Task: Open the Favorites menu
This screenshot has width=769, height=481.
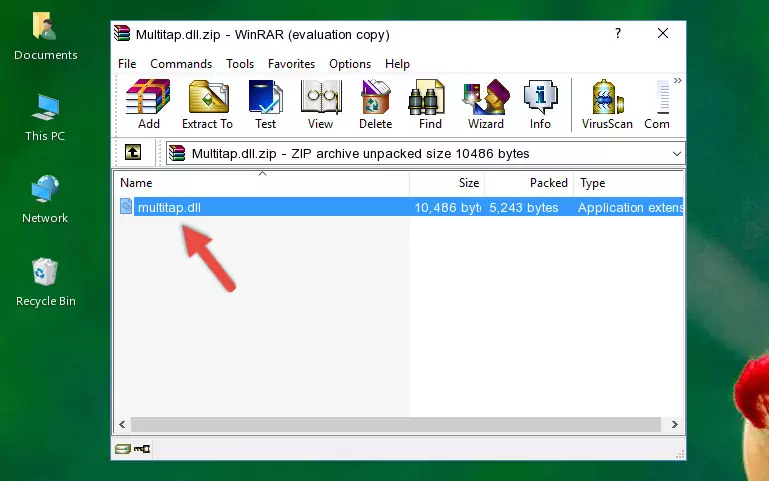Action: 291,64
